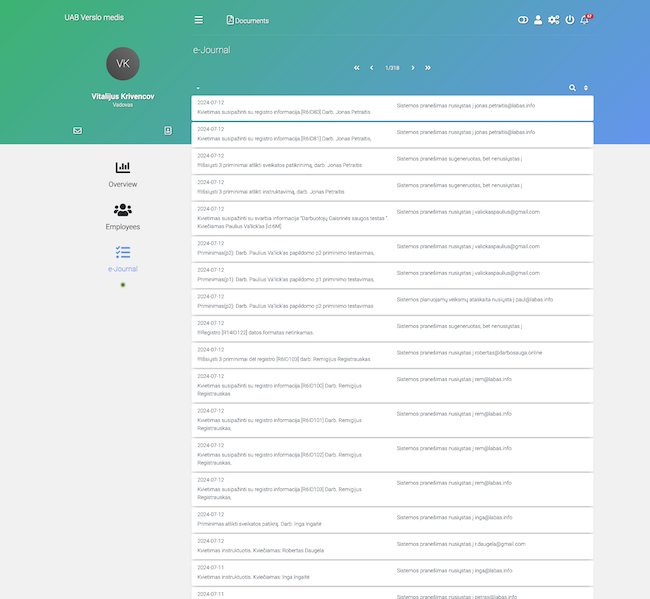
Task: Open the contact card icon in sidebar
Action: click(168, 131)
